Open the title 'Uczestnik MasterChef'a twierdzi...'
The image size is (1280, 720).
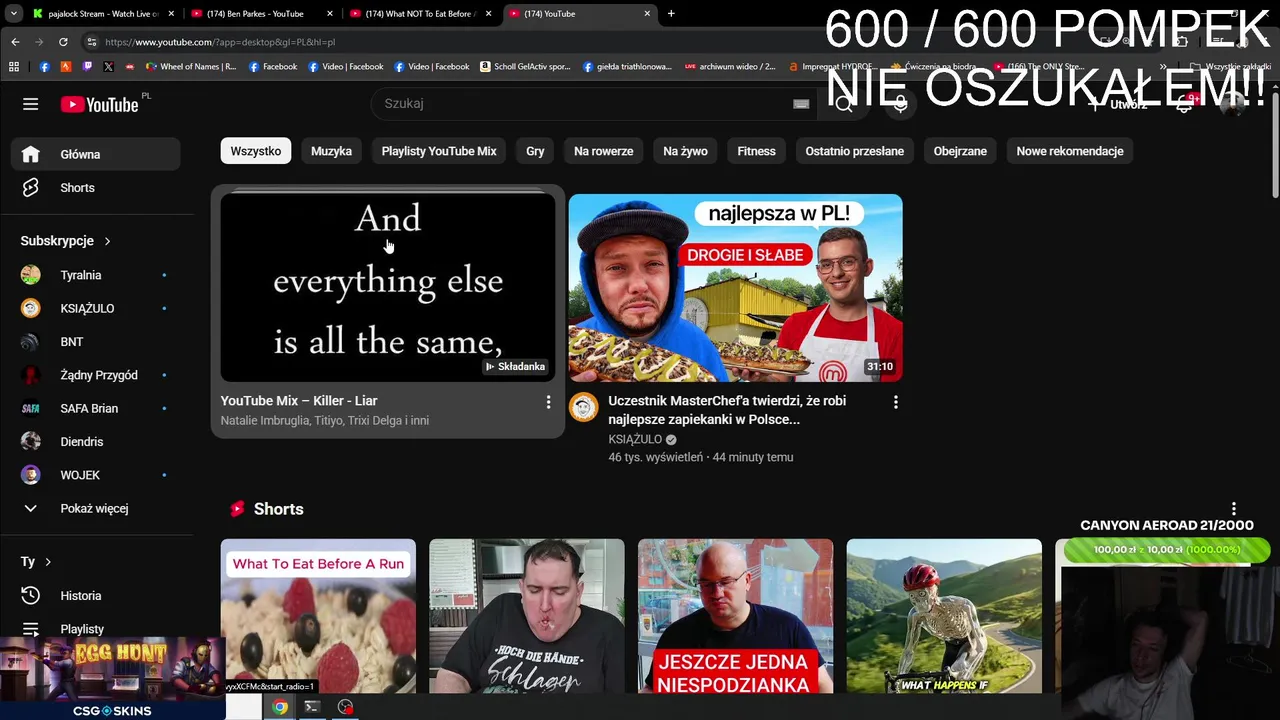click(727, 410)
